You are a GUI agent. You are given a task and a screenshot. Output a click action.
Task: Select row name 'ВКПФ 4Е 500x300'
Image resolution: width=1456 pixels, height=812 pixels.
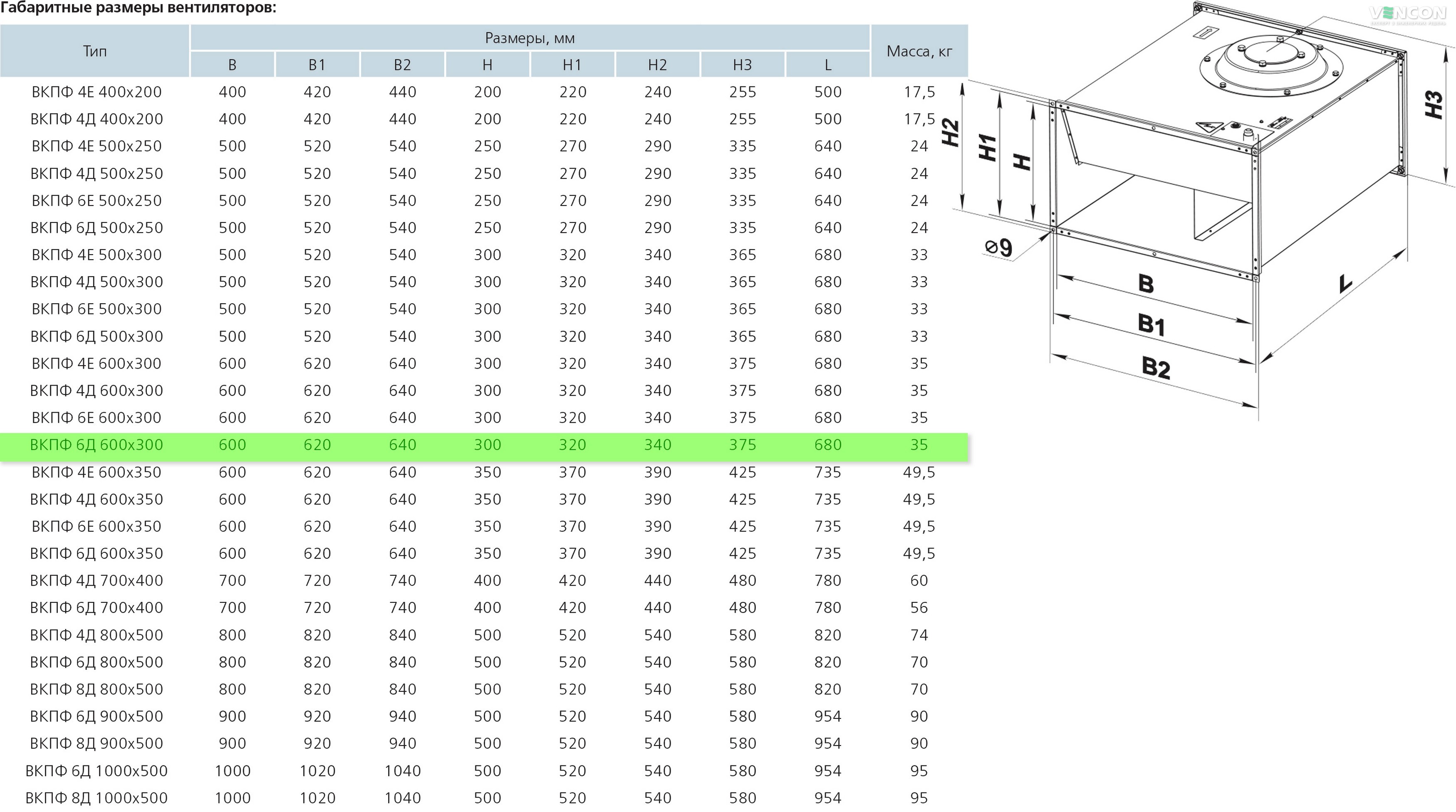[x=96, y=254]
